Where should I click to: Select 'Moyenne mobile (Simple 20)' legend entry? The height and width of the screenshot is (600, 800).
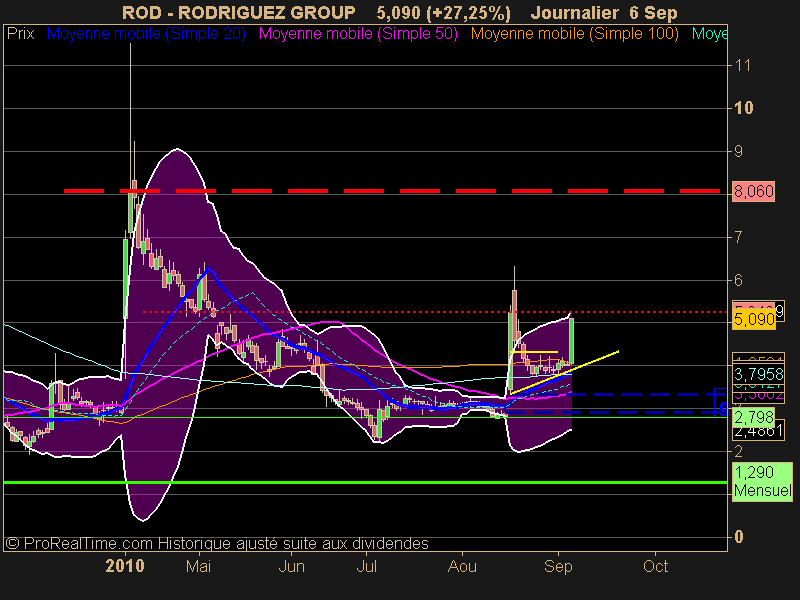click(x=146, y=34)
